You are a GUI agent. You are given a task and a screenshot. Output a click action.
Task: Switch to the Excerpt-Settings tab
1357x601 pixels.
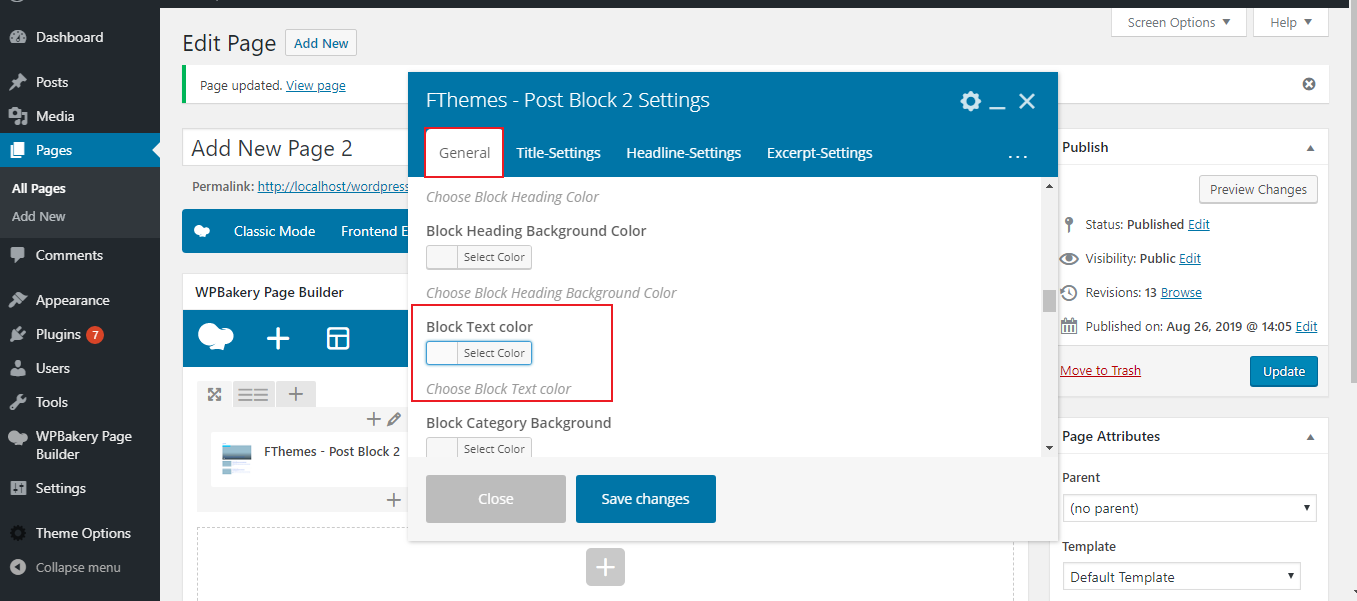pyautogui.click(x=819, y=153)
